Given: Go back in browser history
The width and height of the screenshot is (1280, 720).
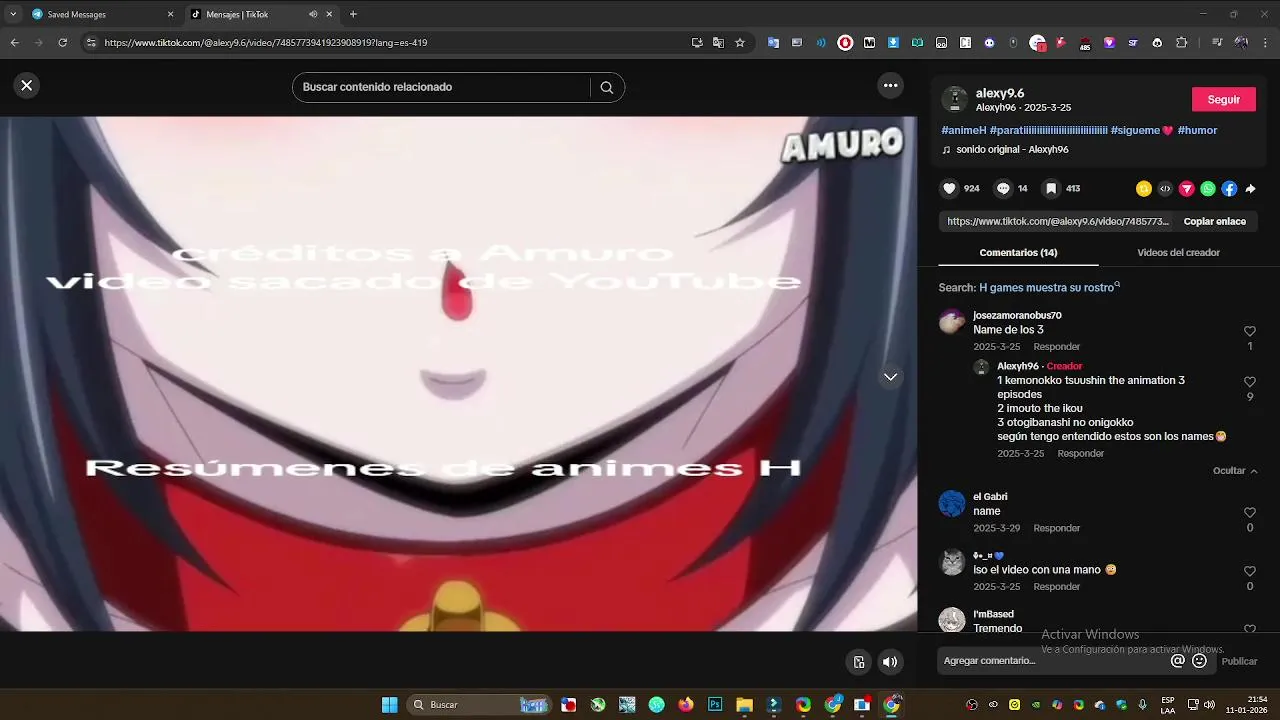Looking at the screenshot, I should click(15, 43).
